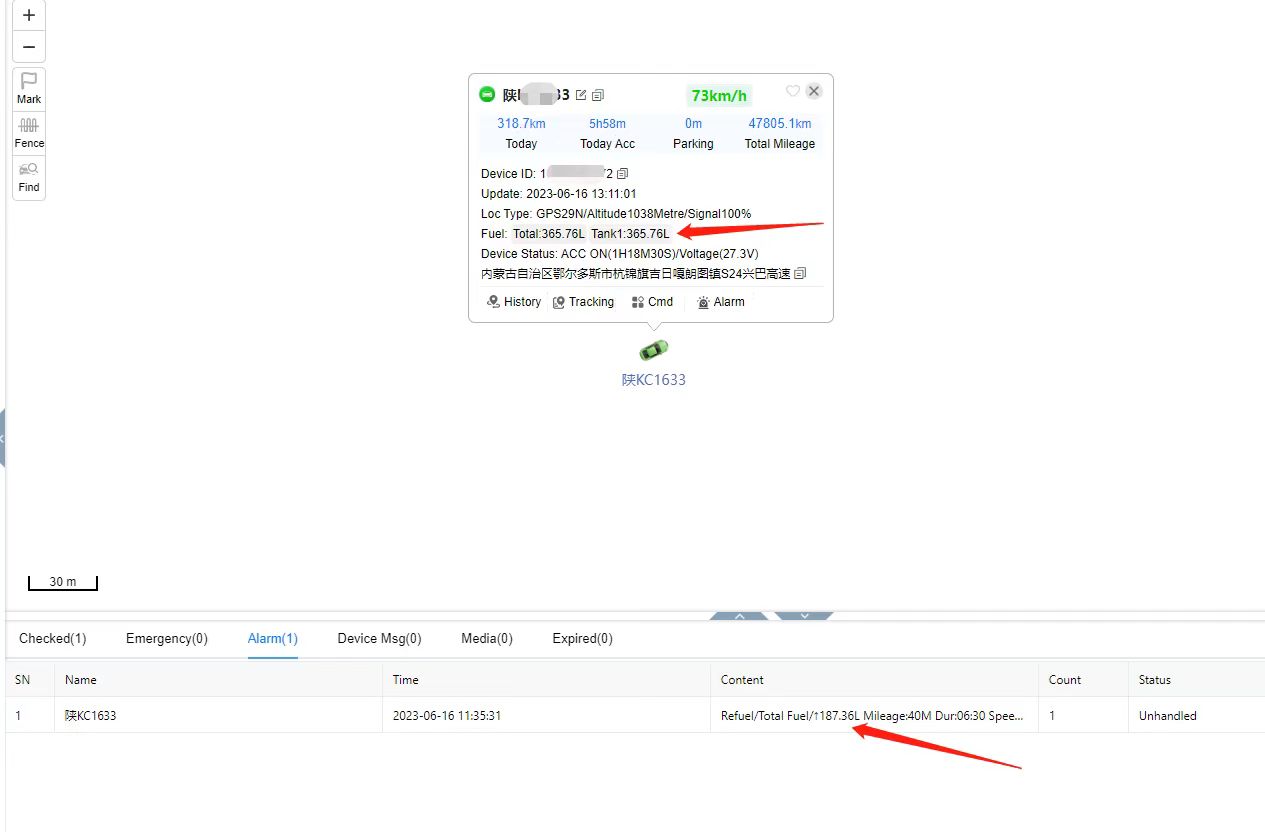The height and width of the screenshot is (832, 1265).
Task: Select the Mark flag tool
Action: [x=29, y=88]
